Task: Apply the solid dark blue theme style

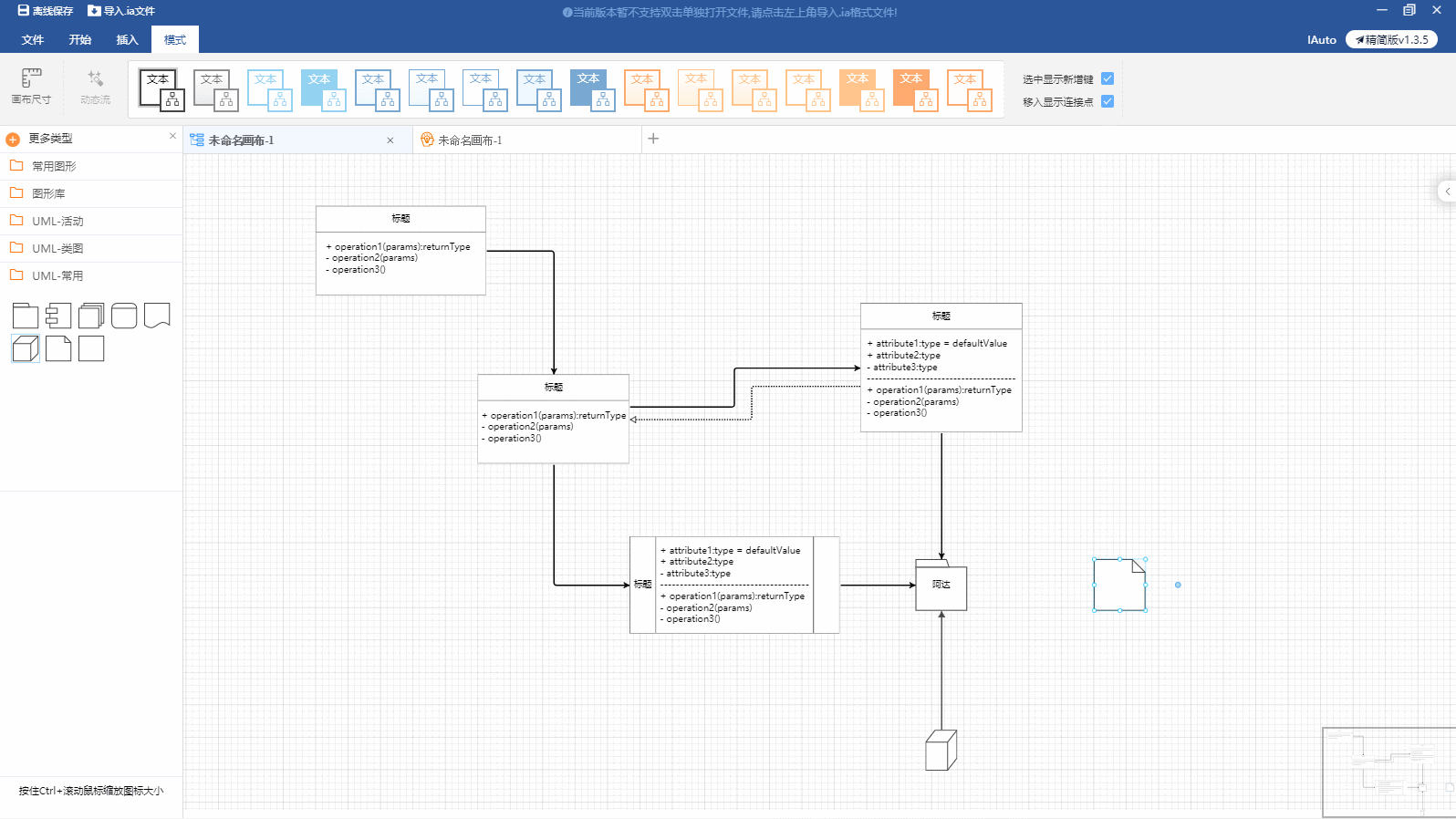Action: tap(593, 89)
